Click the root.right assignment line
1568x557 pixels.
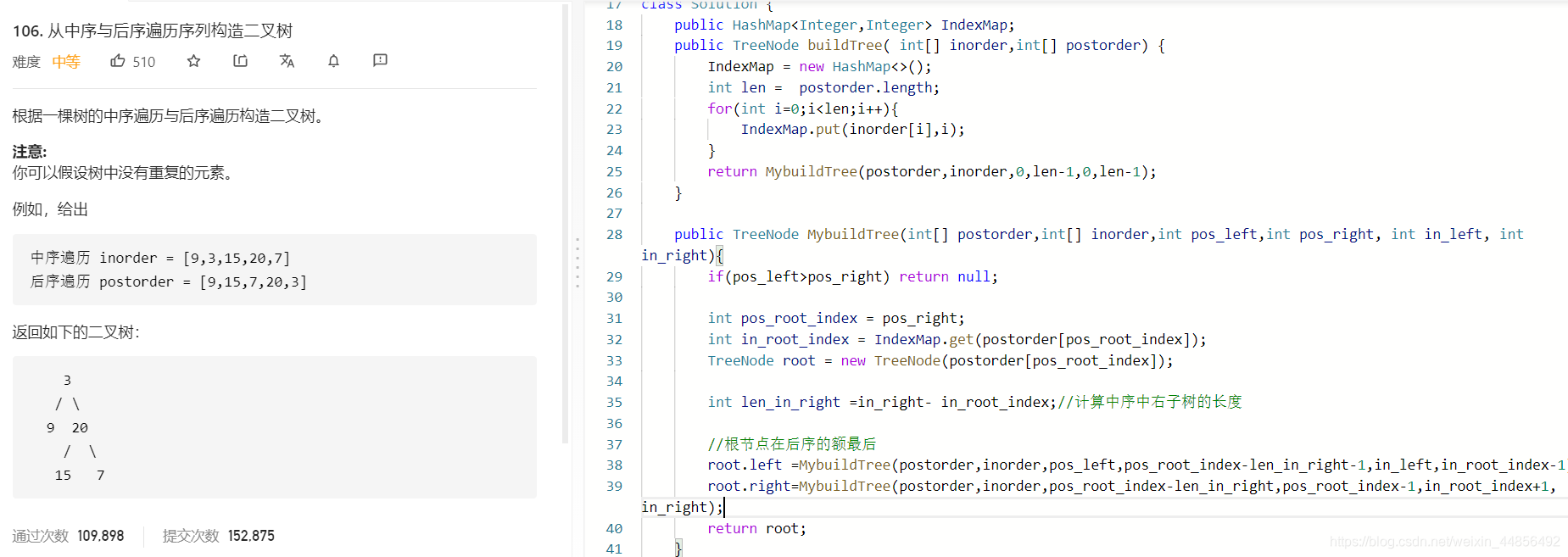click(1098, 497)
